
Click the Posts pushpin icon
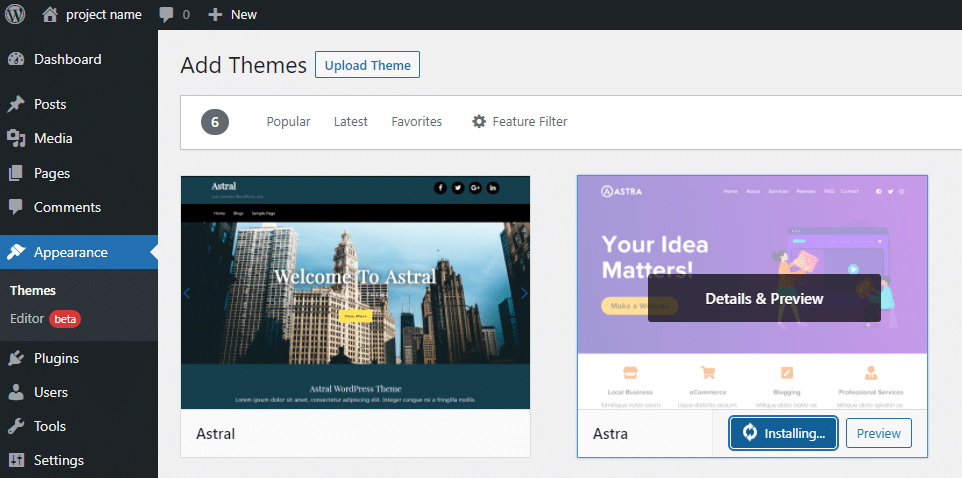point(16,104)
